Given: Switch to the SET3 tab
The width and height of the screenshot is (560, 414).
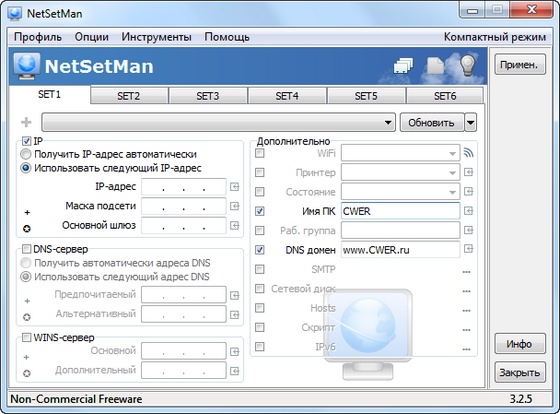Looking at the screenshot, I should tap(208, 96).
